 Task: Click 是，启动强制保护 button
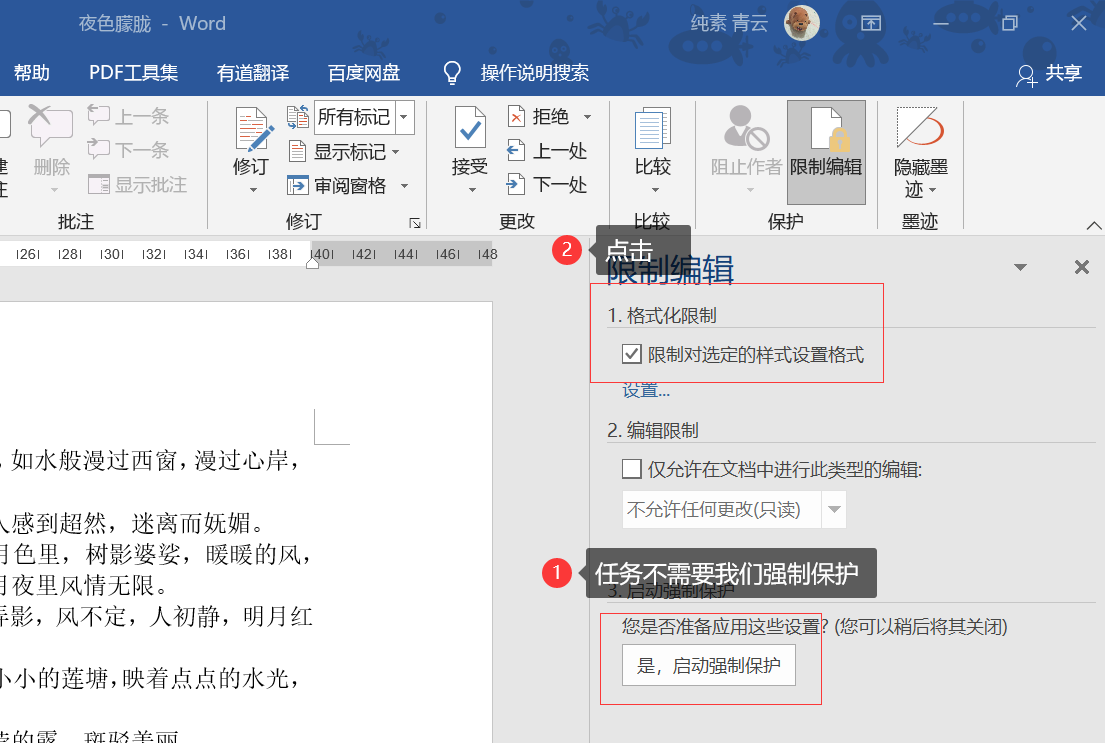click(709, 665)
